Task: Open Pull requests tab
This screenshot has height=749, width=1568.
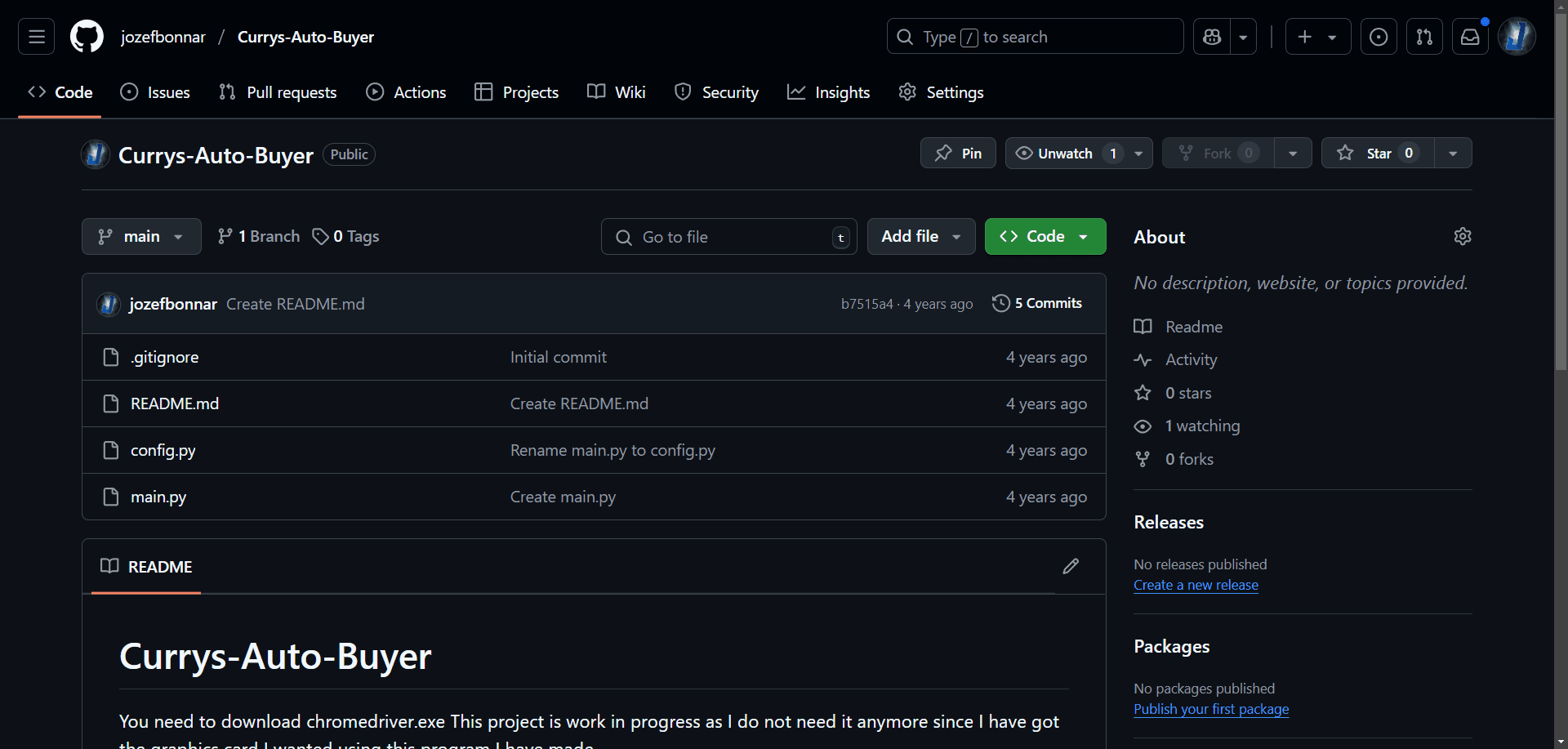Action: point(278,92)
